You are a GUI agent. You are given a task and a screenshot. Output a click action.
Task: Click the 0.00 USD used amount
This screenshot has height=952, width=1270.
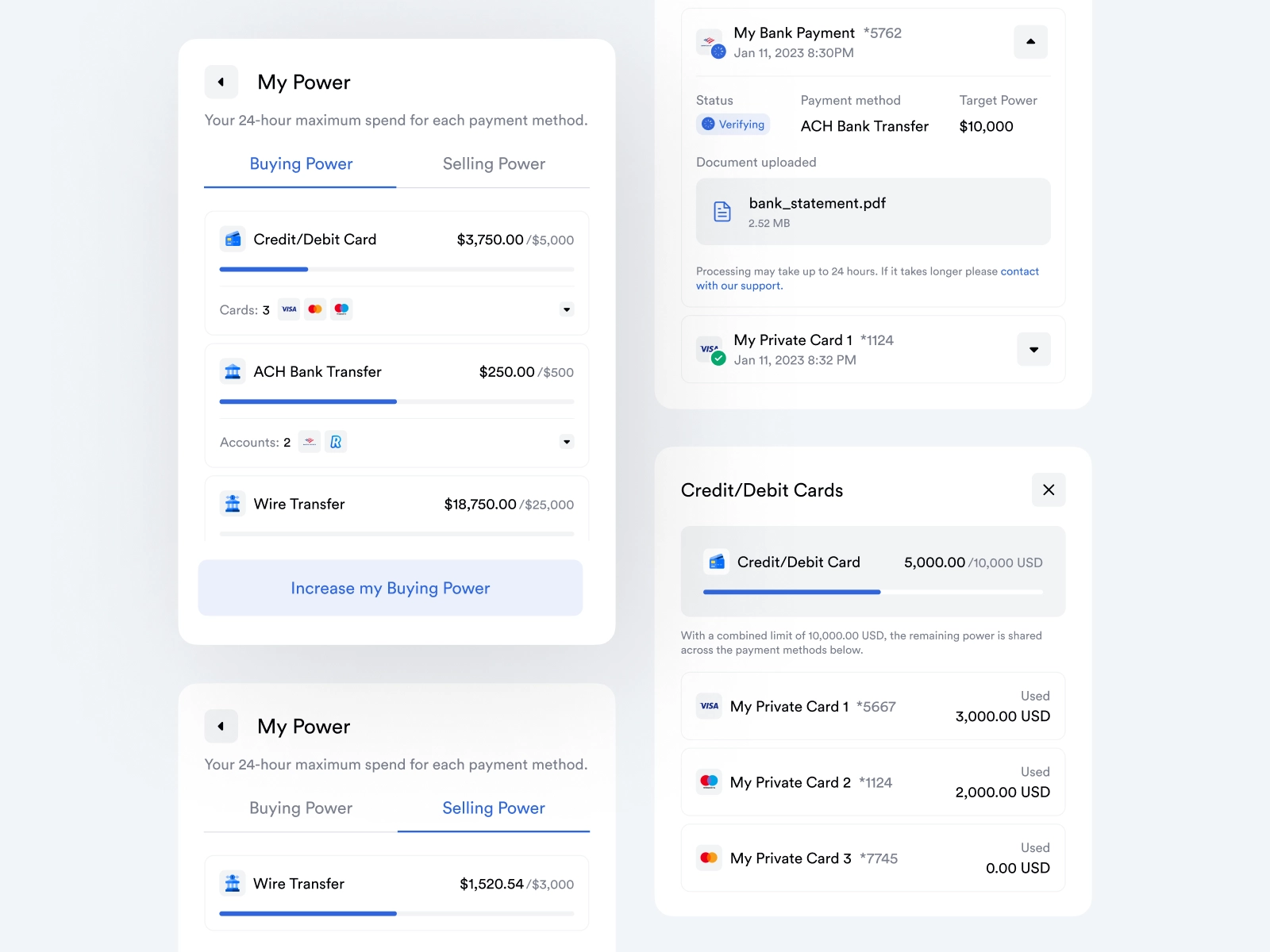click(x=1018, y=868)
